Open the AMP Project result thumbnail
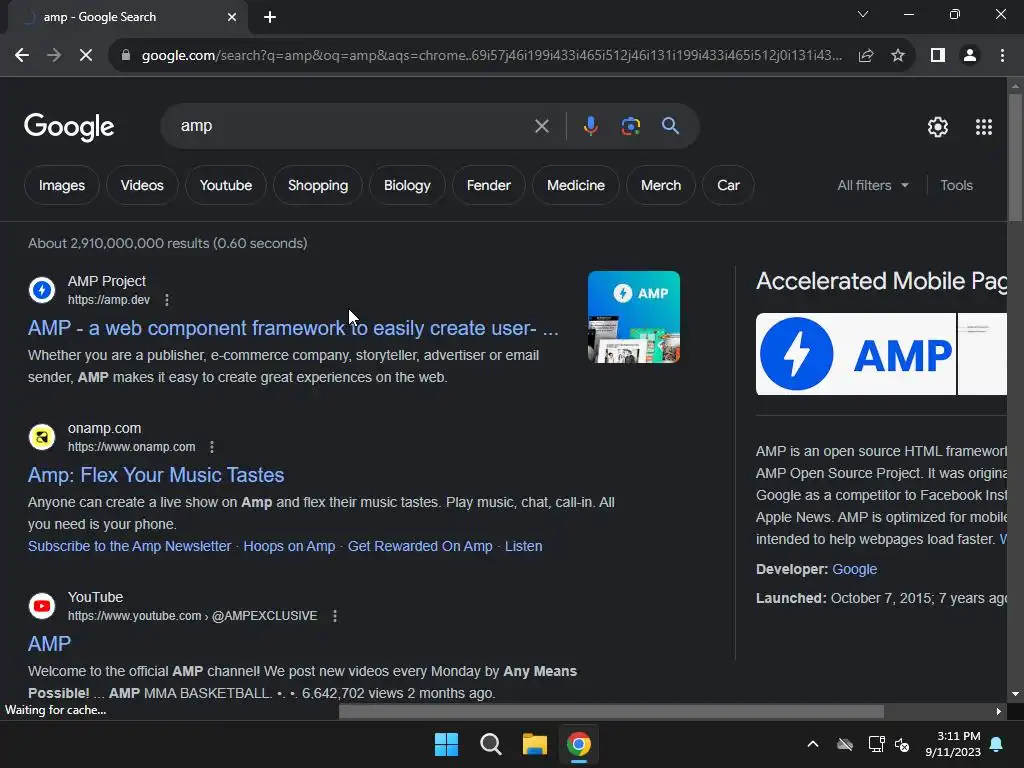The height and width of the screenshot is (768, 1024). pos(633,317)
